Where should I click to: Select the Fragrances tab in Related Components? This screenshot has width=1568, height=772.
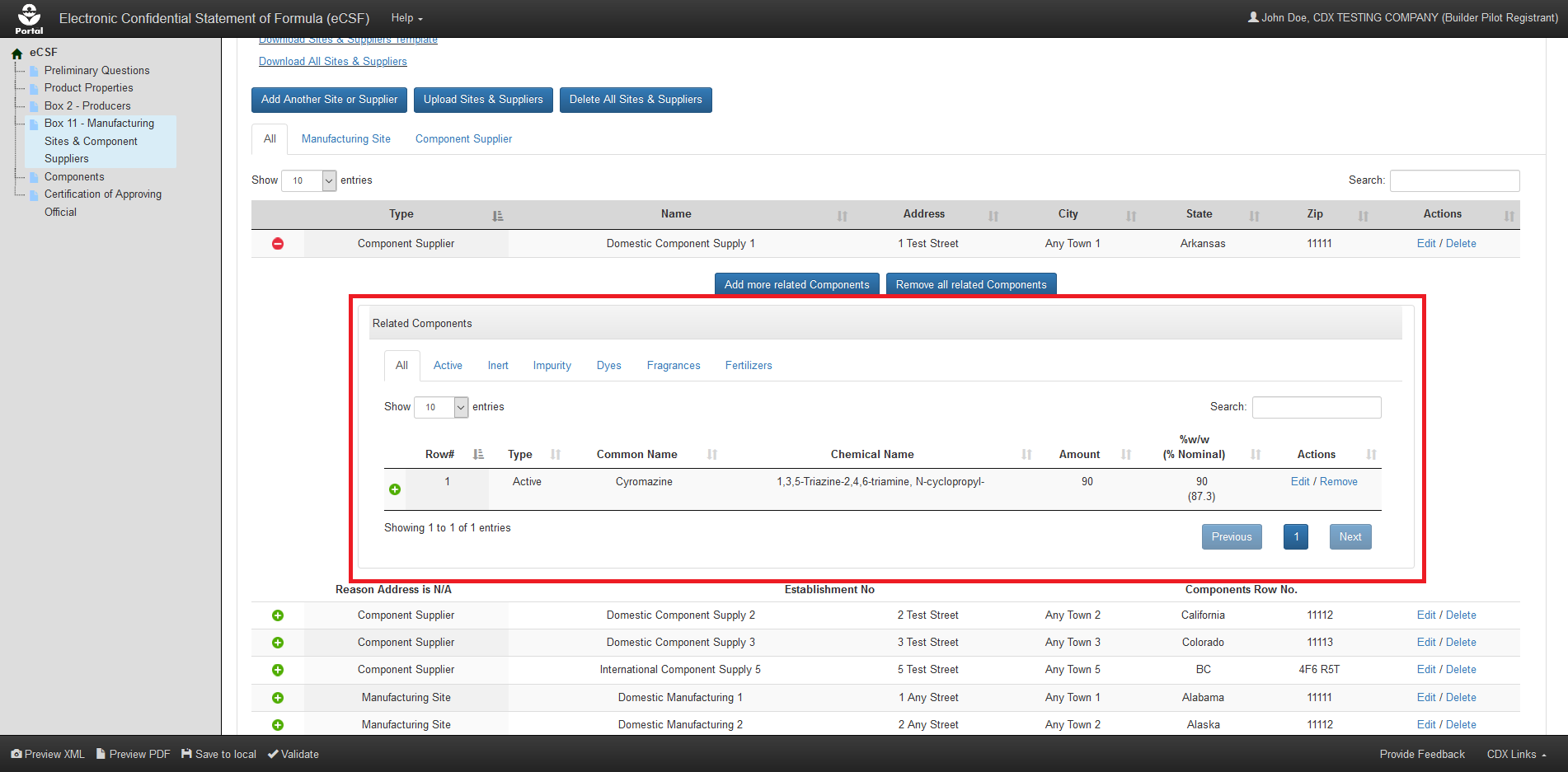coord(673,366)
